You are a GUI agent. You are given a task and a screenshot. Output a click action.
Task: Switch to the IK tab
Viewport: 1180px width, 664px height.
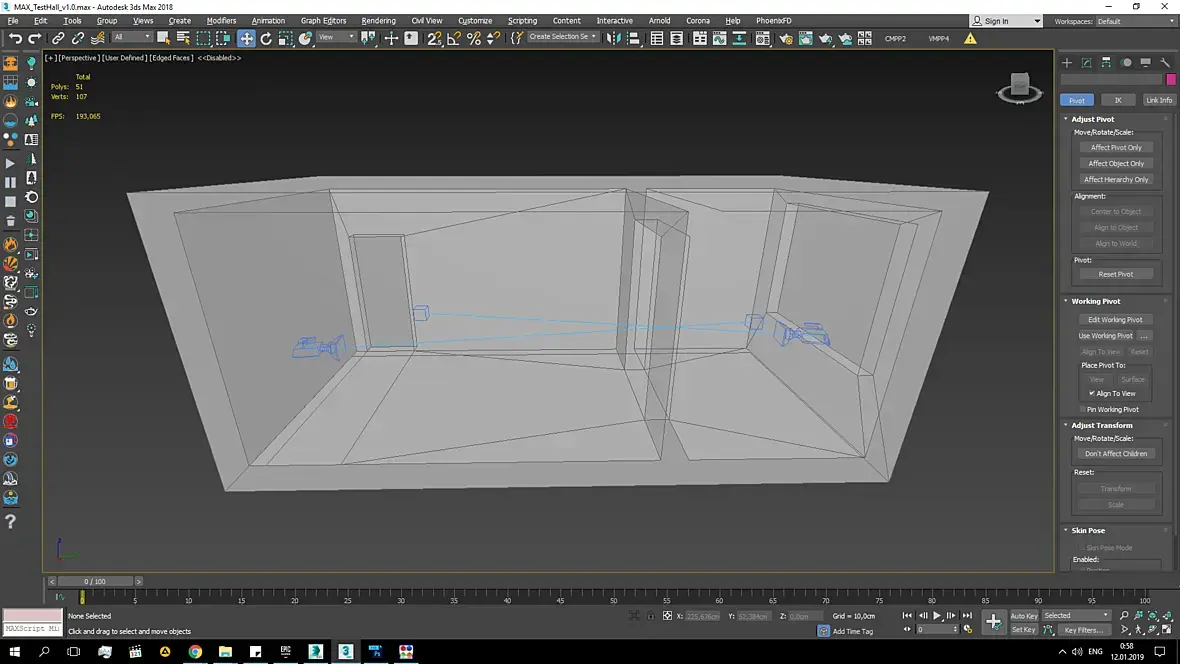click(x=1118, y=100)
